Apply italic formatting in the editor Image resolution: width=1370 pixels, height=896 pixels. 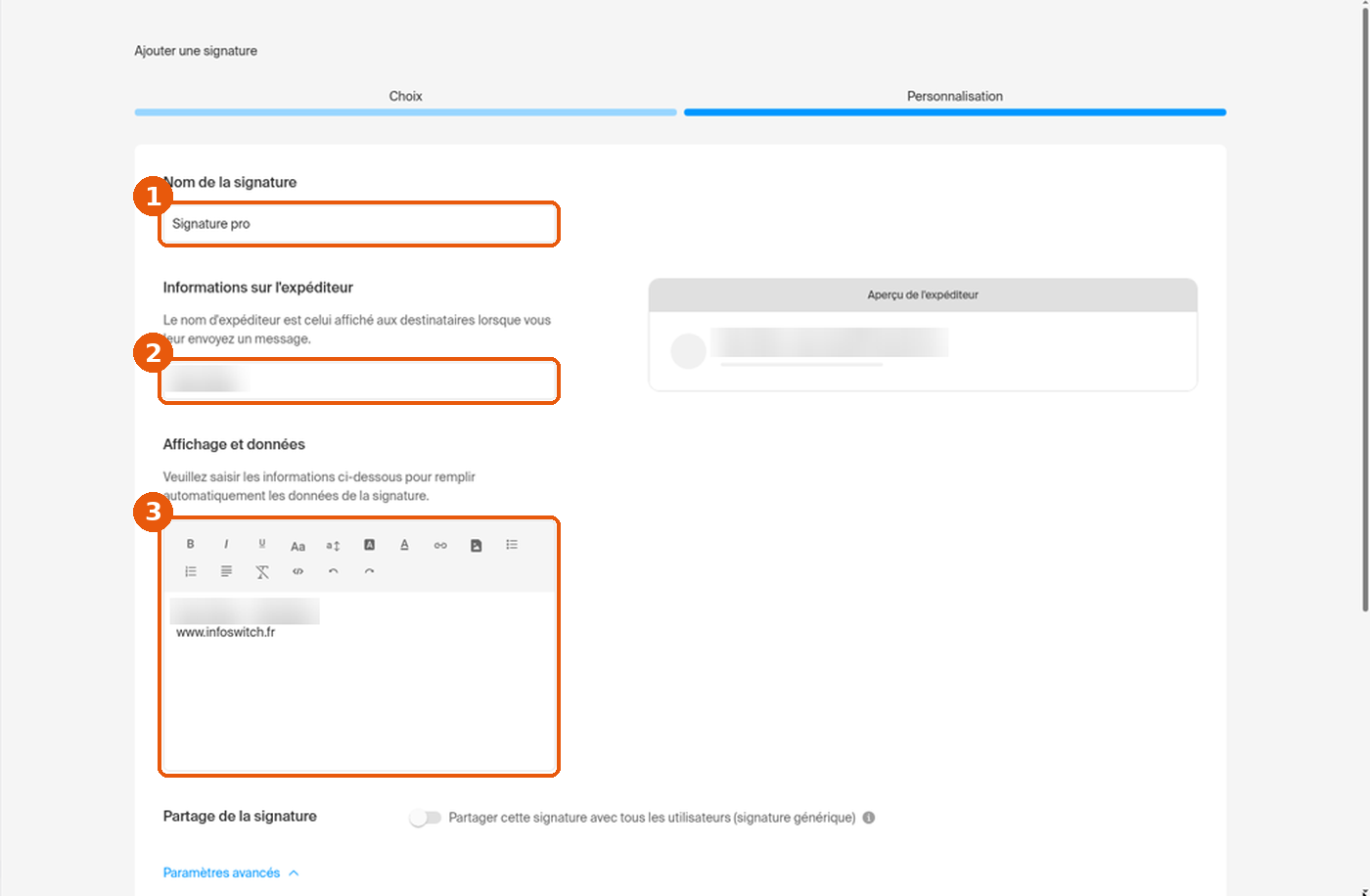click(x=226, y=545)
